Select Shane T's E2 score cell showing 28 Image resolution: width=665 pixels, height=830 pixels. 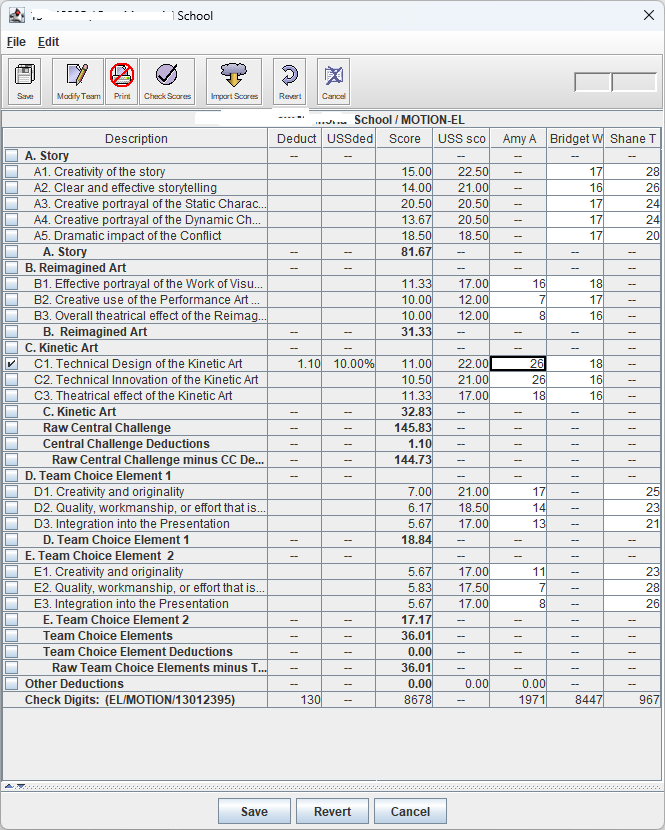pos(632,588)
